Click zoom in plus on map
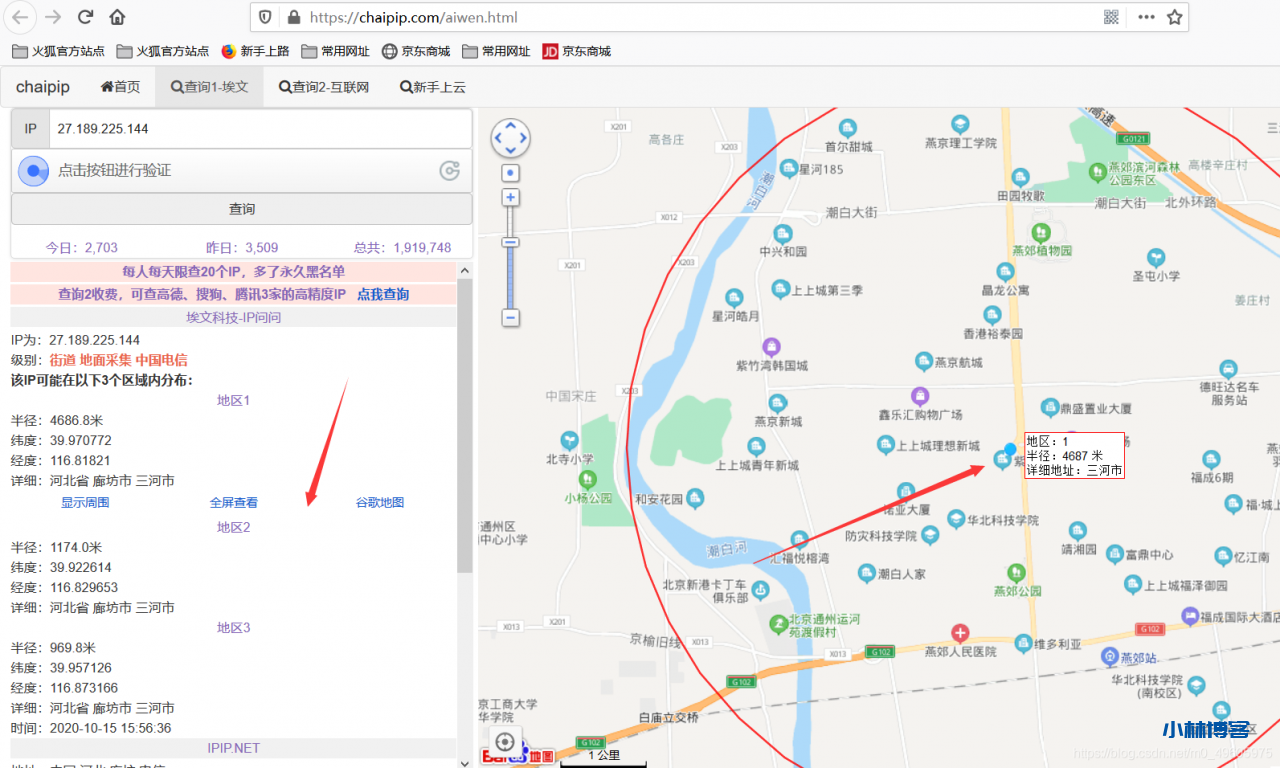This screenshot has height=768, width=1280. tap(510, 198)
